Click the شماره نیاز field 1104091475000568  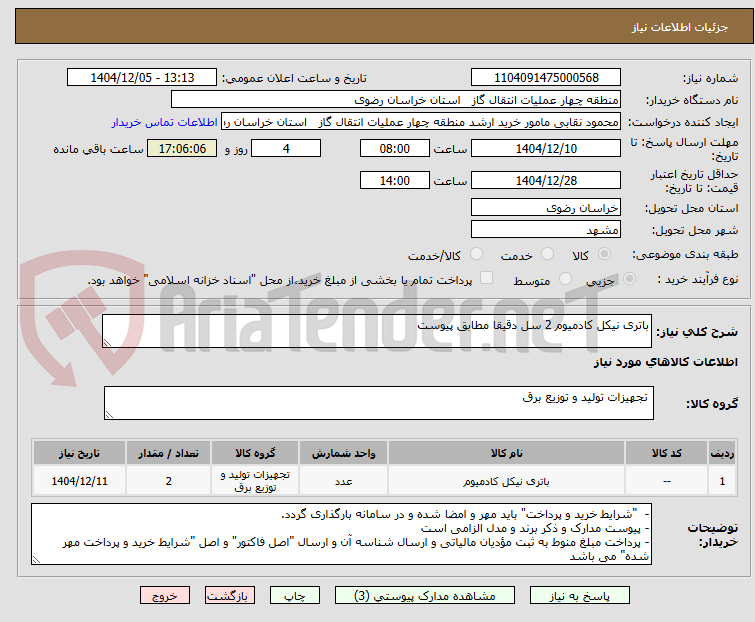(x=546, y=78)
